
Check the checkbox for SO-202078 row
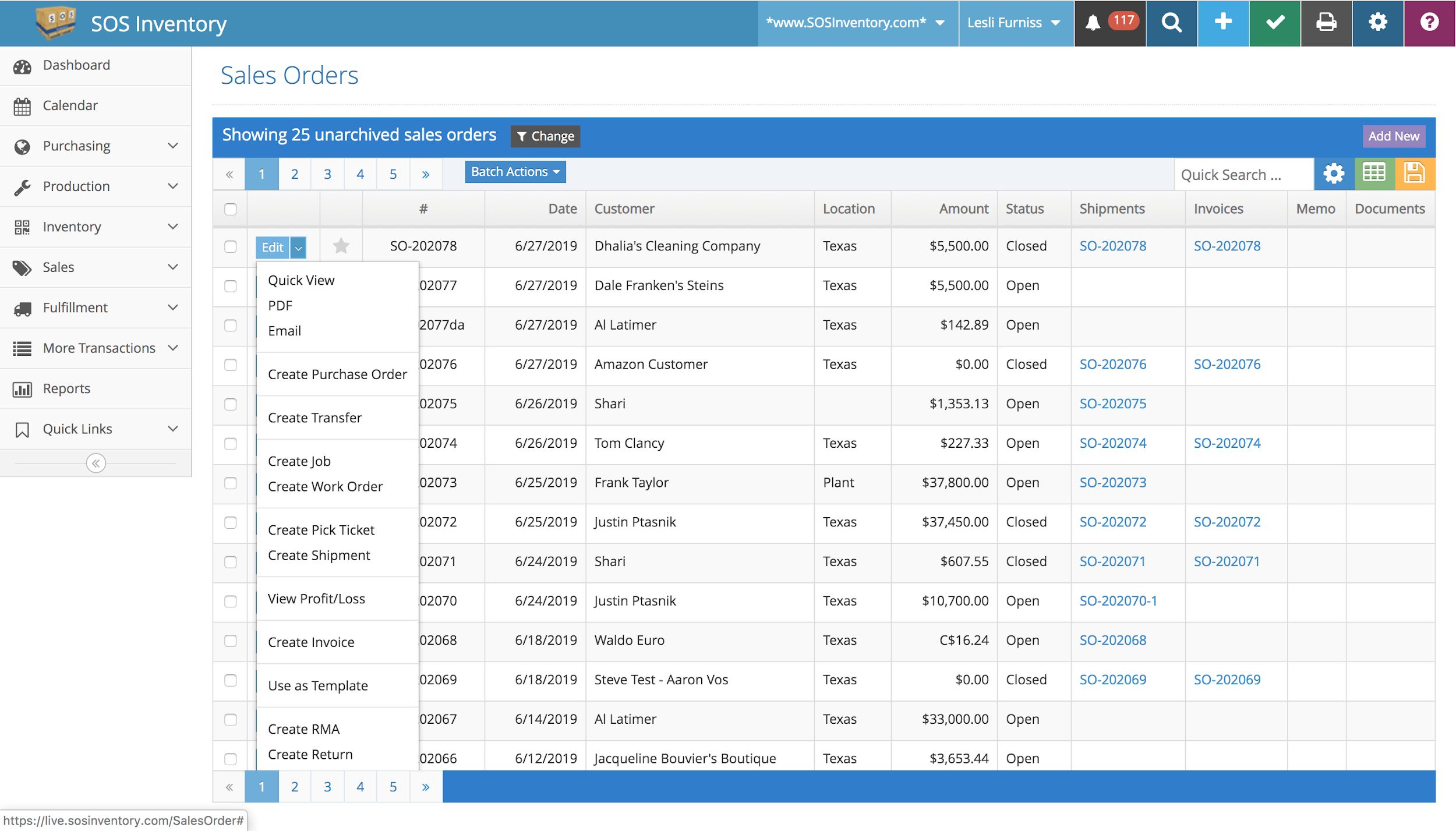coord(230,246)
